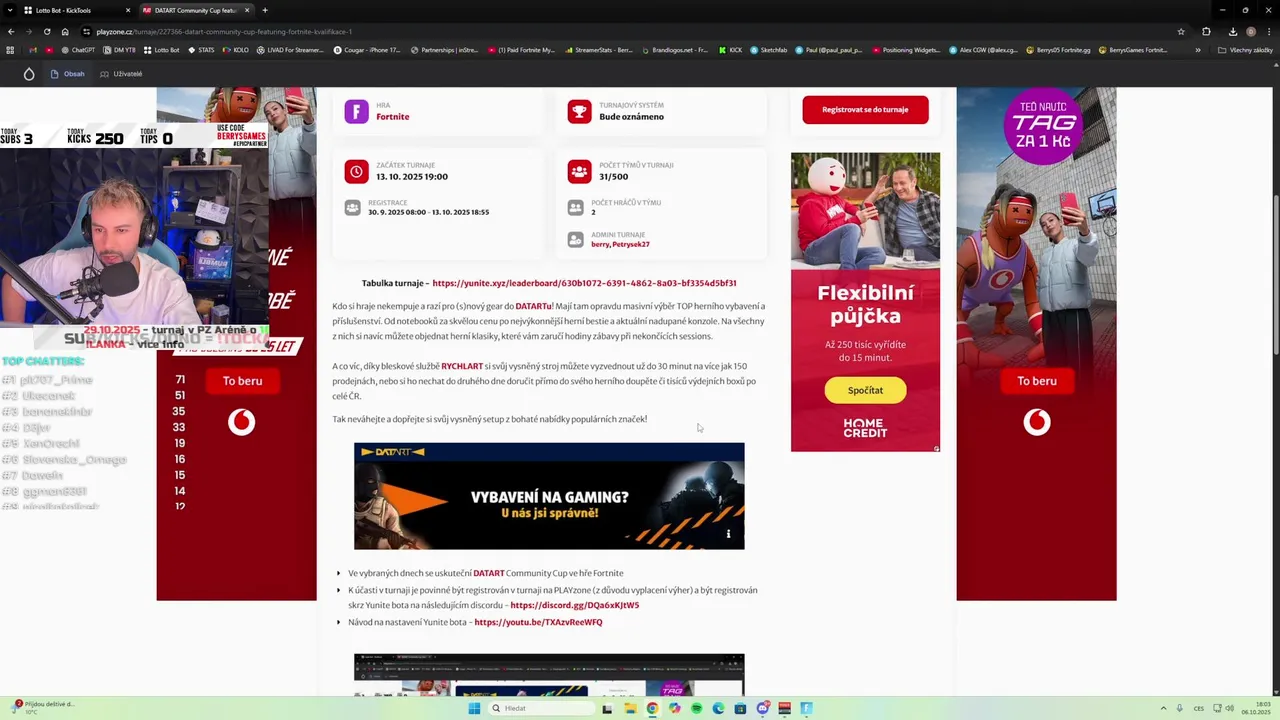The width and height of the screenshot is (1280, 720).
Task: Open the Lotto Bot bookmark
Action: click(x=161, y=50)
